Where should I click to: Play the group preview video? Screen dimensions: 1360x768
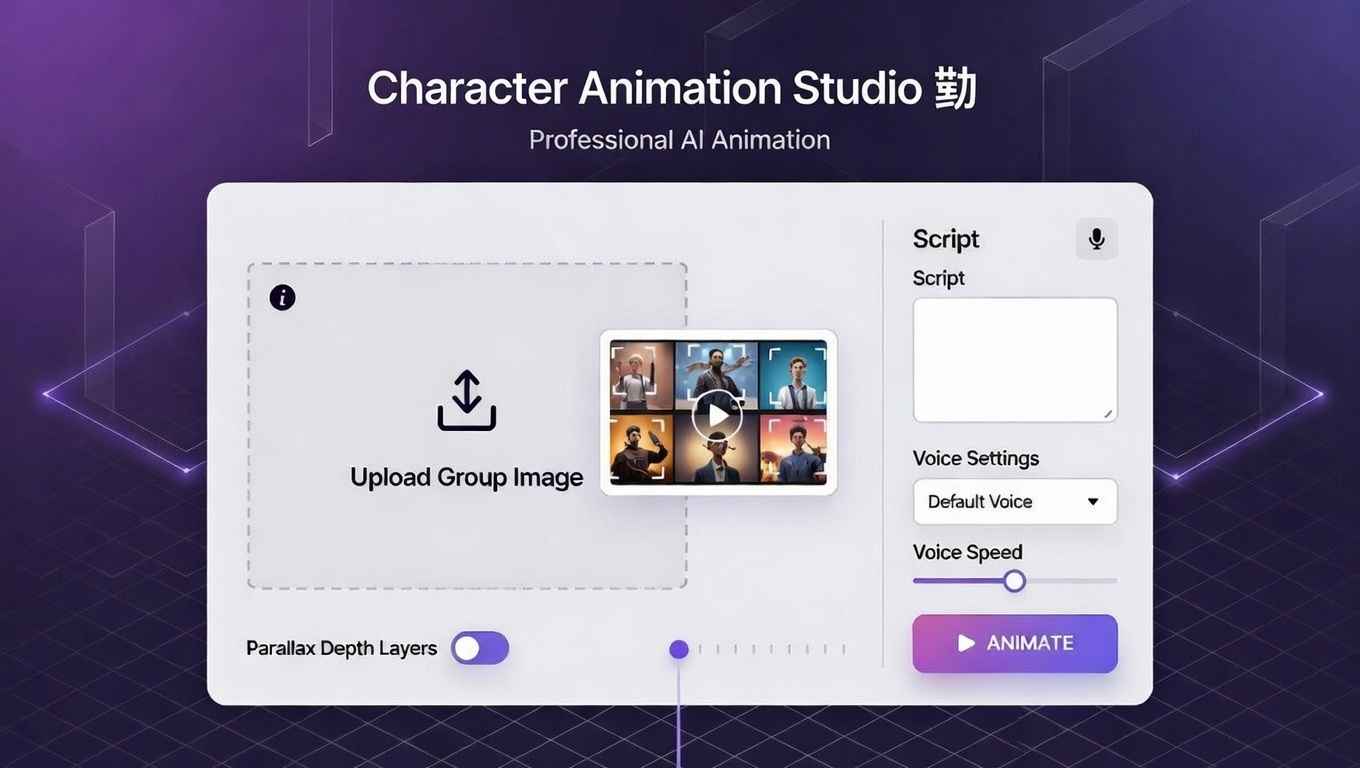(718, 415)
